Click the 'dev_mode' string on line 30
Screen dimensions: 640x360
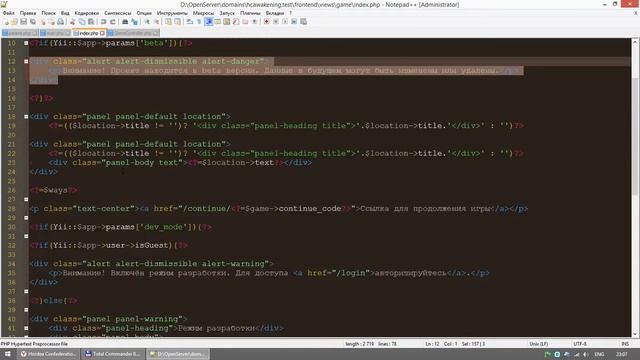(164, 227)
